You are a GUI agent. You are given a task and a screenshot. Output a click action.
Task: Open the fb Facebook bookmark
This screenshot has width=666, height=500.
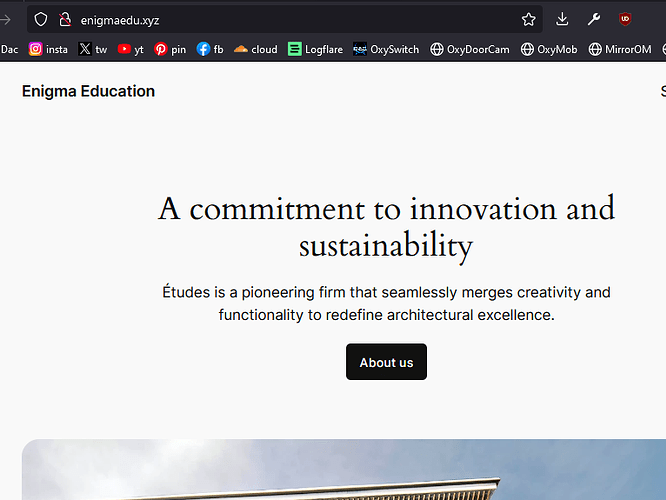[210, 49]
